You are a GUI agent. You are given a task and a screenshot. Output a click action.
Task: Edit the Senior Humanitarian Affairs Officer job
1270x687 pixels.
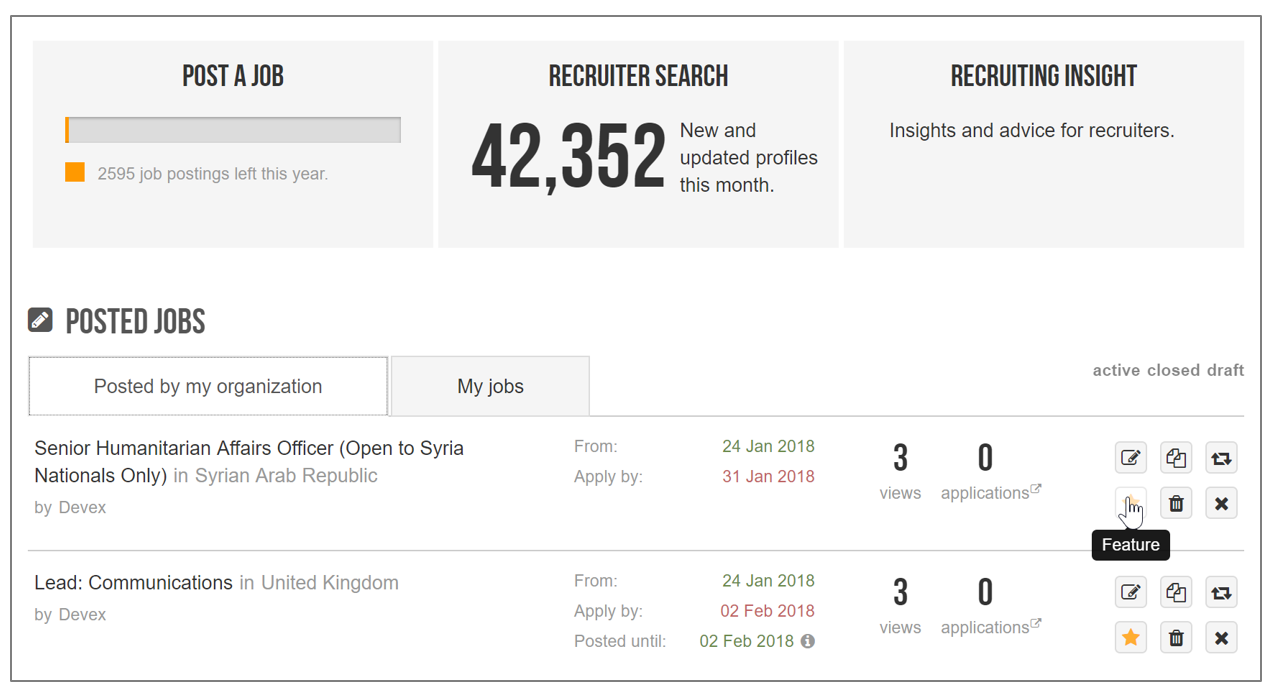pyautogui.click(x=1130, y=458)
